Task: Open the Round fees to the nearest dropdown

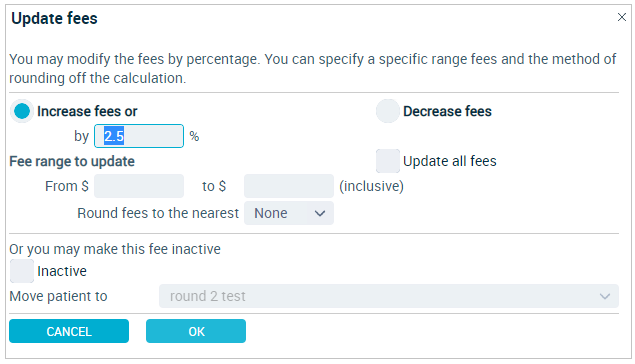Action: click(289, 213)
